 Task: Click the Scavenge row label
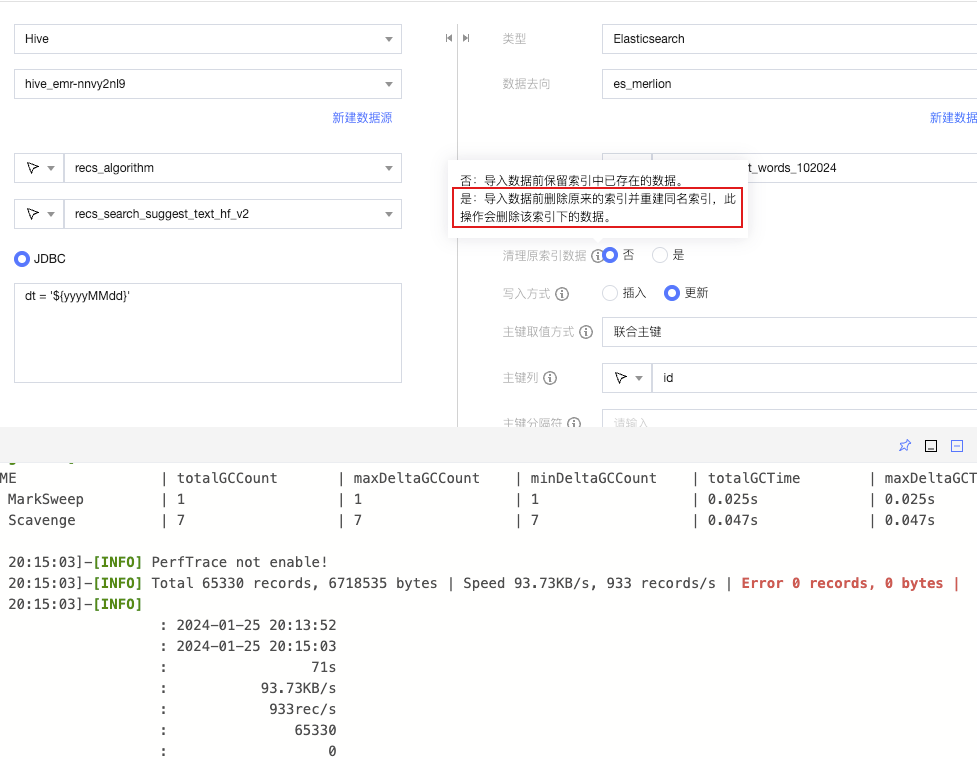tap(42, 520)
